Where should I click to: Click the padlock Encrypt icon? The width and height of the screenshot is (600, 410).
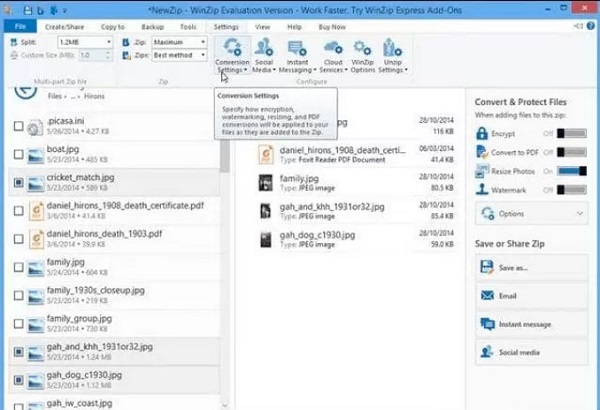(482, 133)
